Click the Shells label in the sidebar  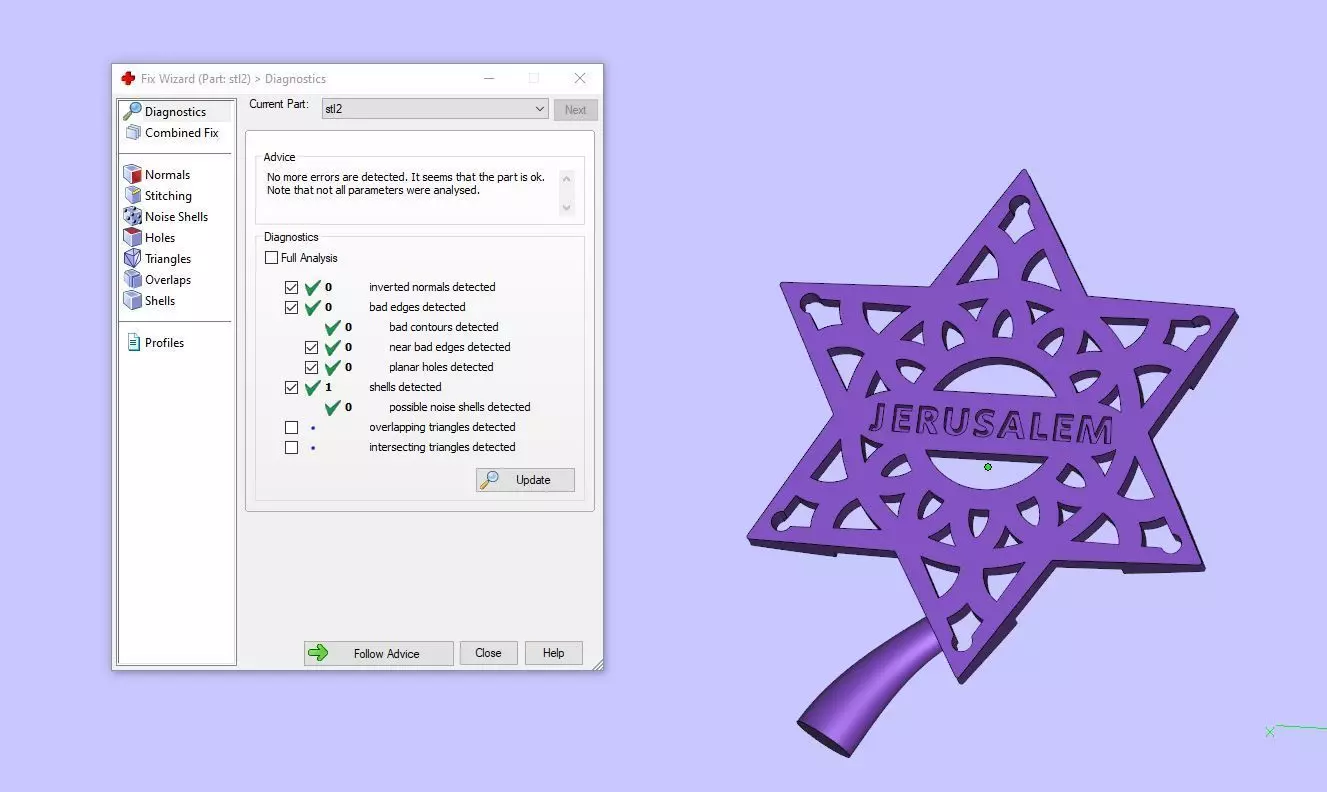pos(160,301)
